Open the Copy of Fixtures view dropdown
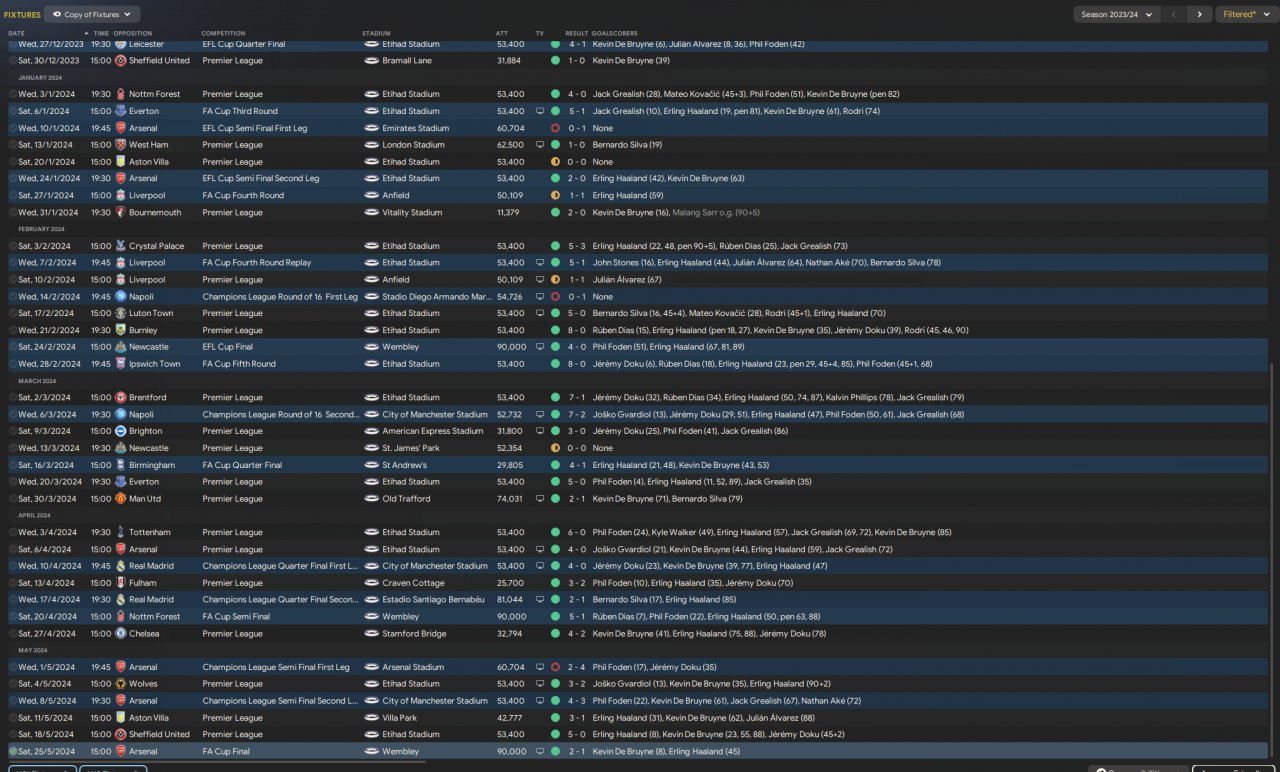This screenshot has width=1280, height=772. tap(92, 15)
